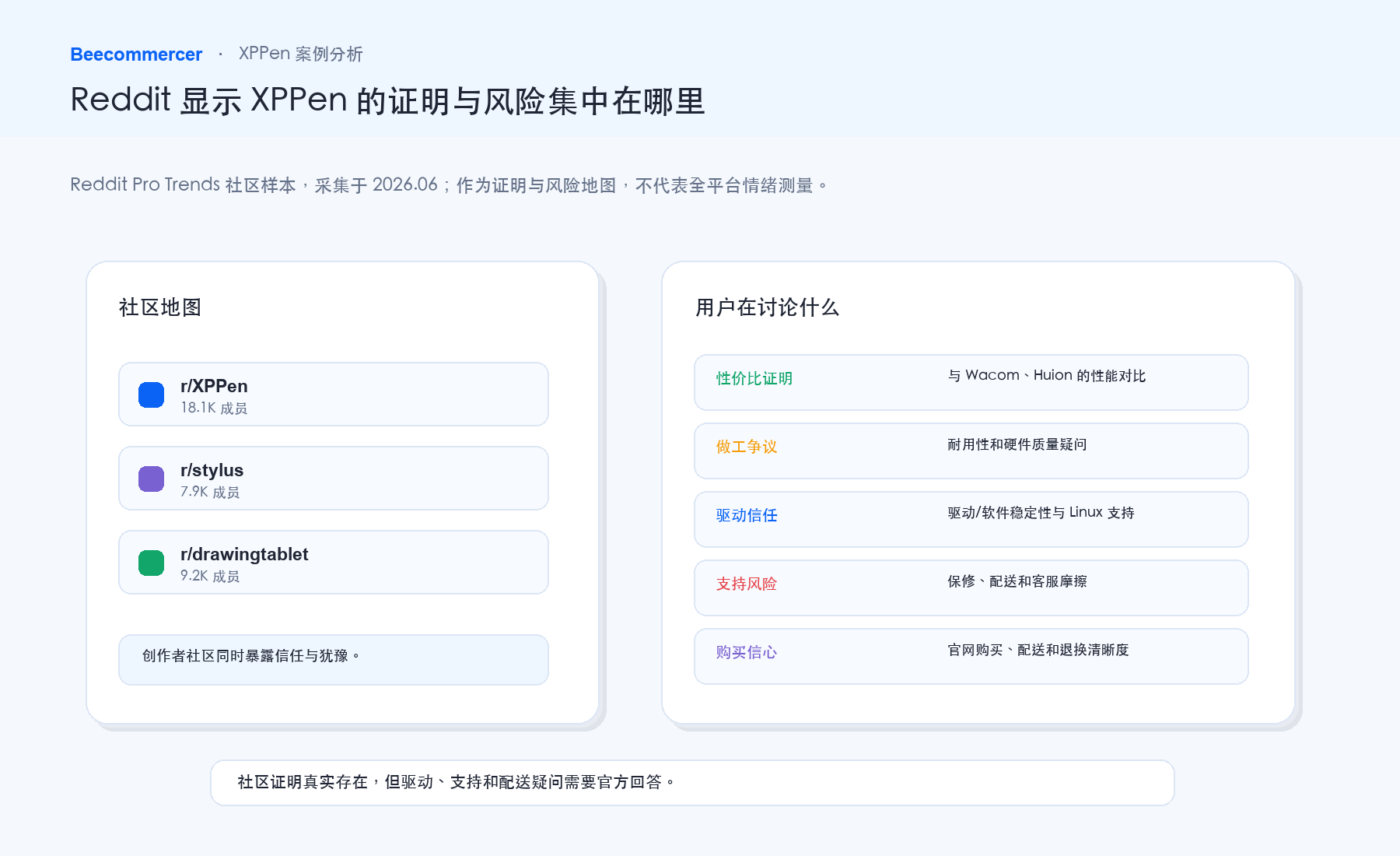Click the 9.2K 成员 member count

click(210, 576)
